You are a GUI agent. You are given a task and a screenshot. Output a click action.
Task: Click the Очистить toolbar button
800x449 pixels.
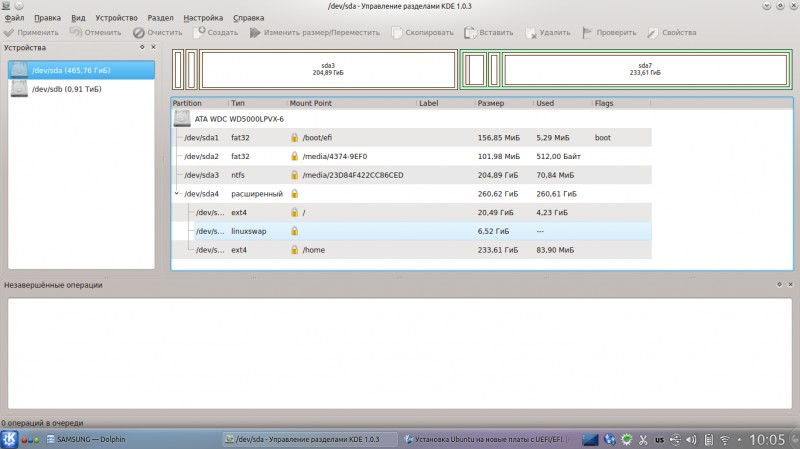(158, 33)
